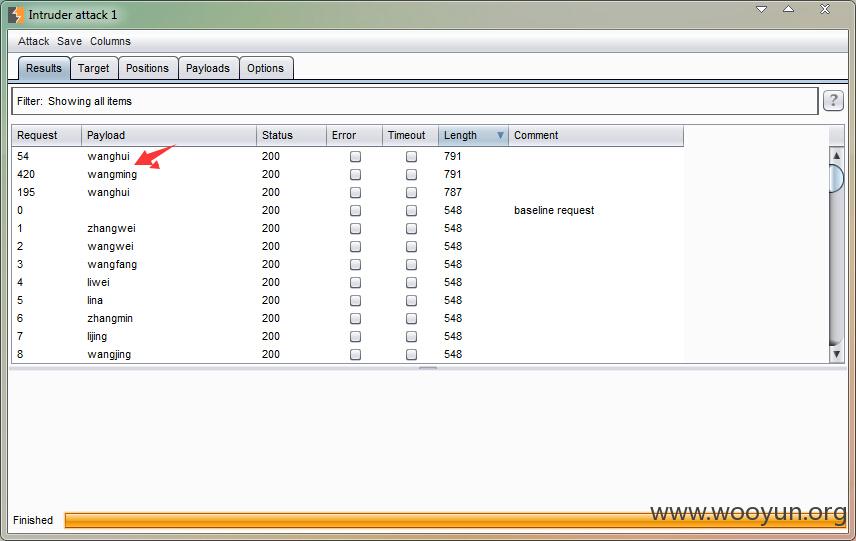Sort by the Status column header
The width and height of the screenshot is (856, 541).
291,135
